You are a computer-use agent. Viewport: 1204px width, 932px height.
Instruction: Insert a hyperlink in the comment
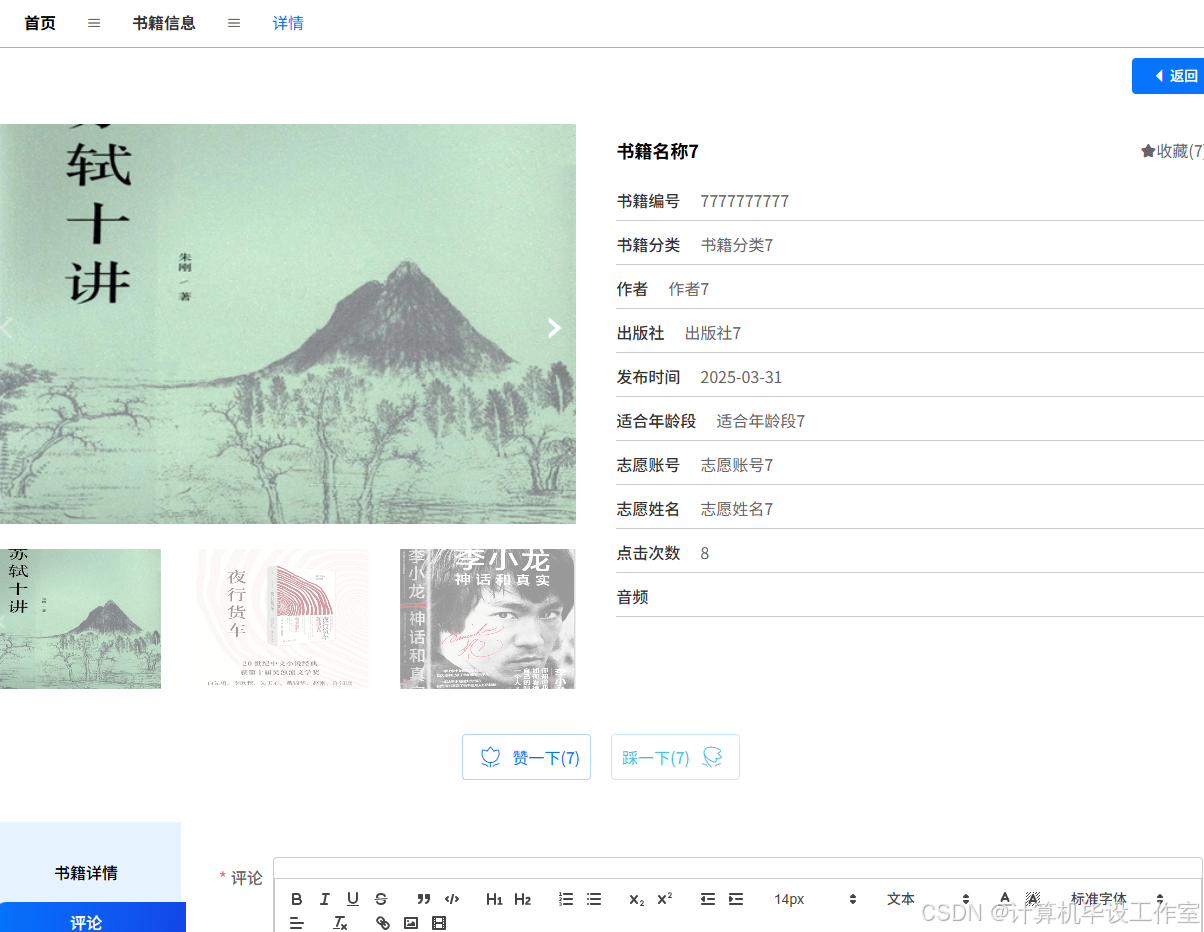pos(383,923)
